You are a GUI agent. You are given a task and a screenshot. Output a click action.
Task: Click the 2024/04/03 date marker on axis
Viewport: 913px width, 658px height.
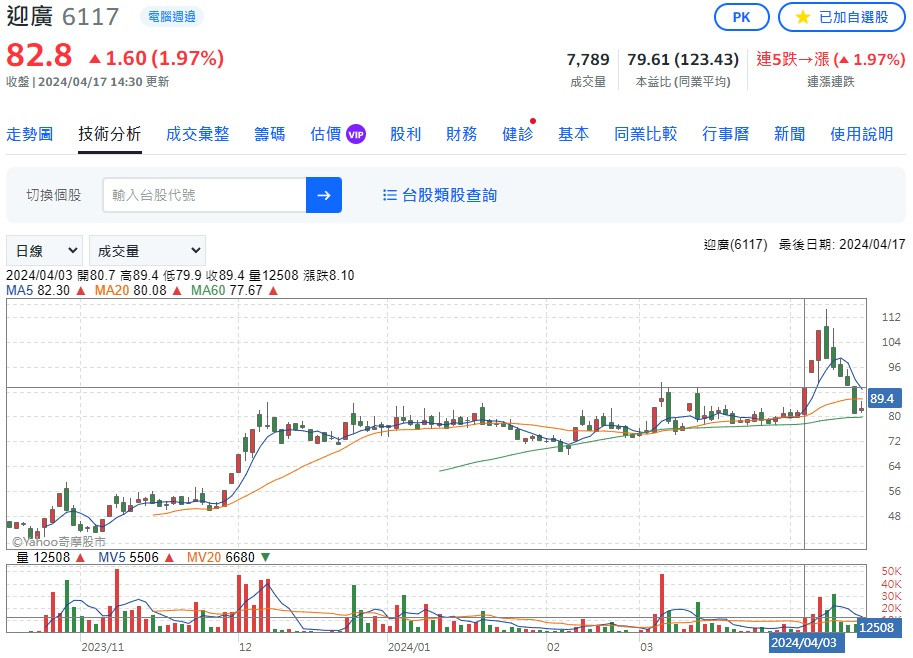[804, 643]
